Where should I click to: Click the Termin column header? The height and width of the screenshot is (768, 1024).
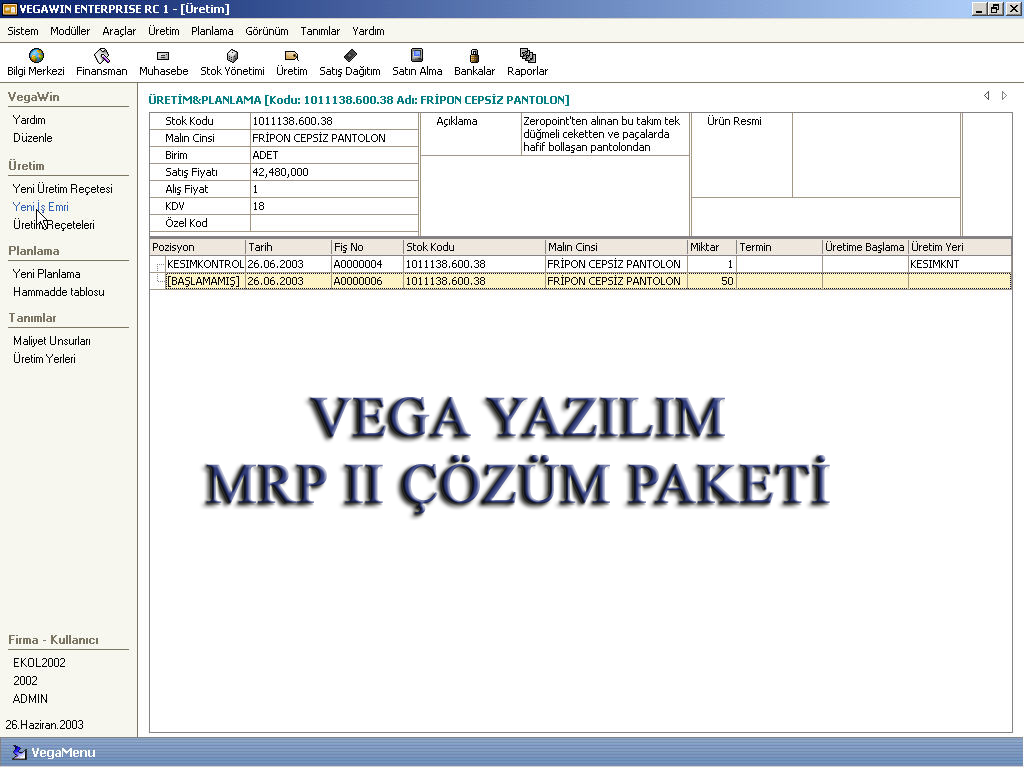[779, 247]
